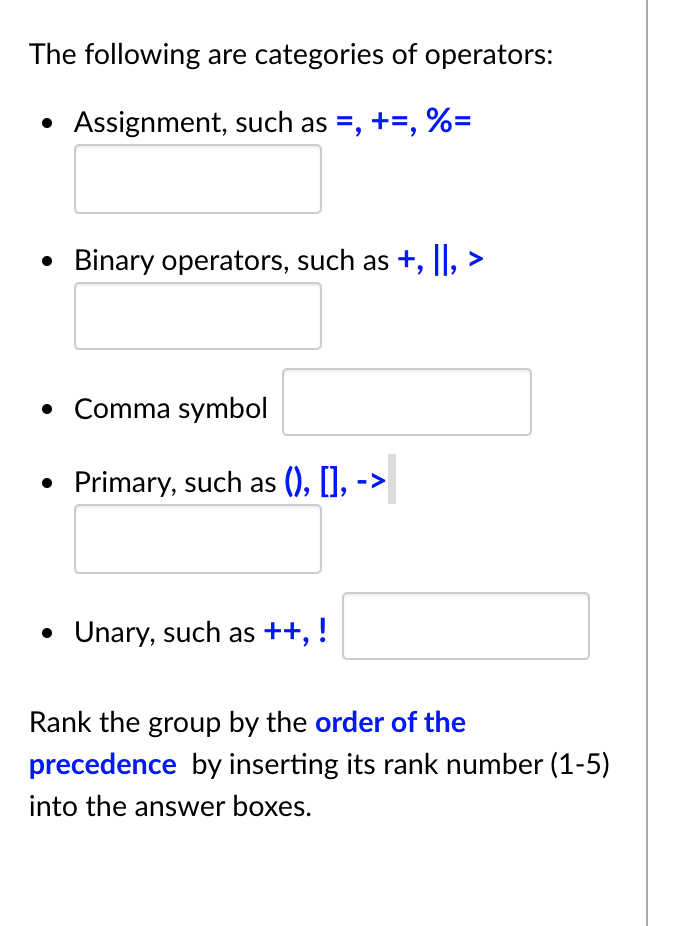Select the blue text '(), [], ->'
The image size is (678, 926).
[x=337, y=481]
